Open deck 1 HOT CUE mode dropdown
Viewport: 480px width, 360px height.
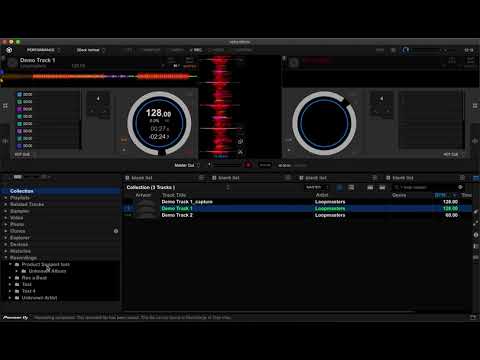pos(25,154)
